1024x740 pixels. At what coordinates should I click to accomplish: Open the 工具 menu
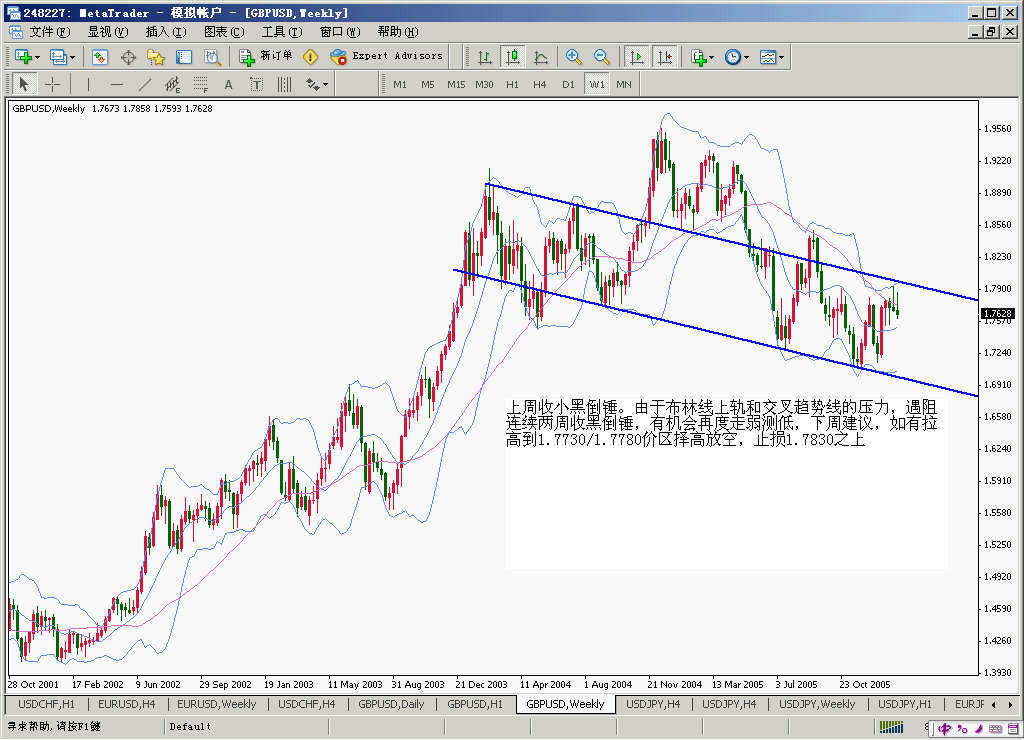pos(282,32)
